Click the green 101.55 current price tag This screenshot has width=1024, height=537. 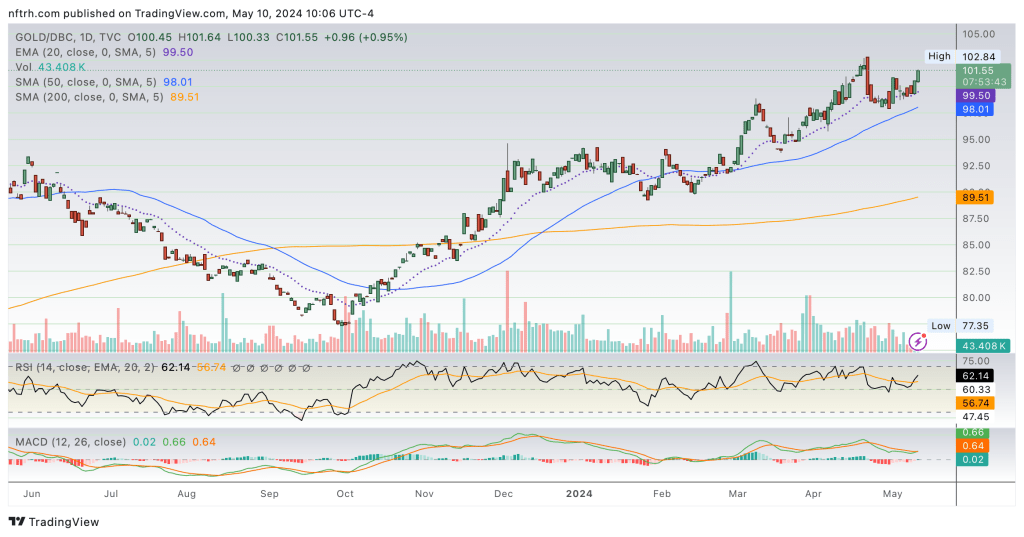coord(980,71)
